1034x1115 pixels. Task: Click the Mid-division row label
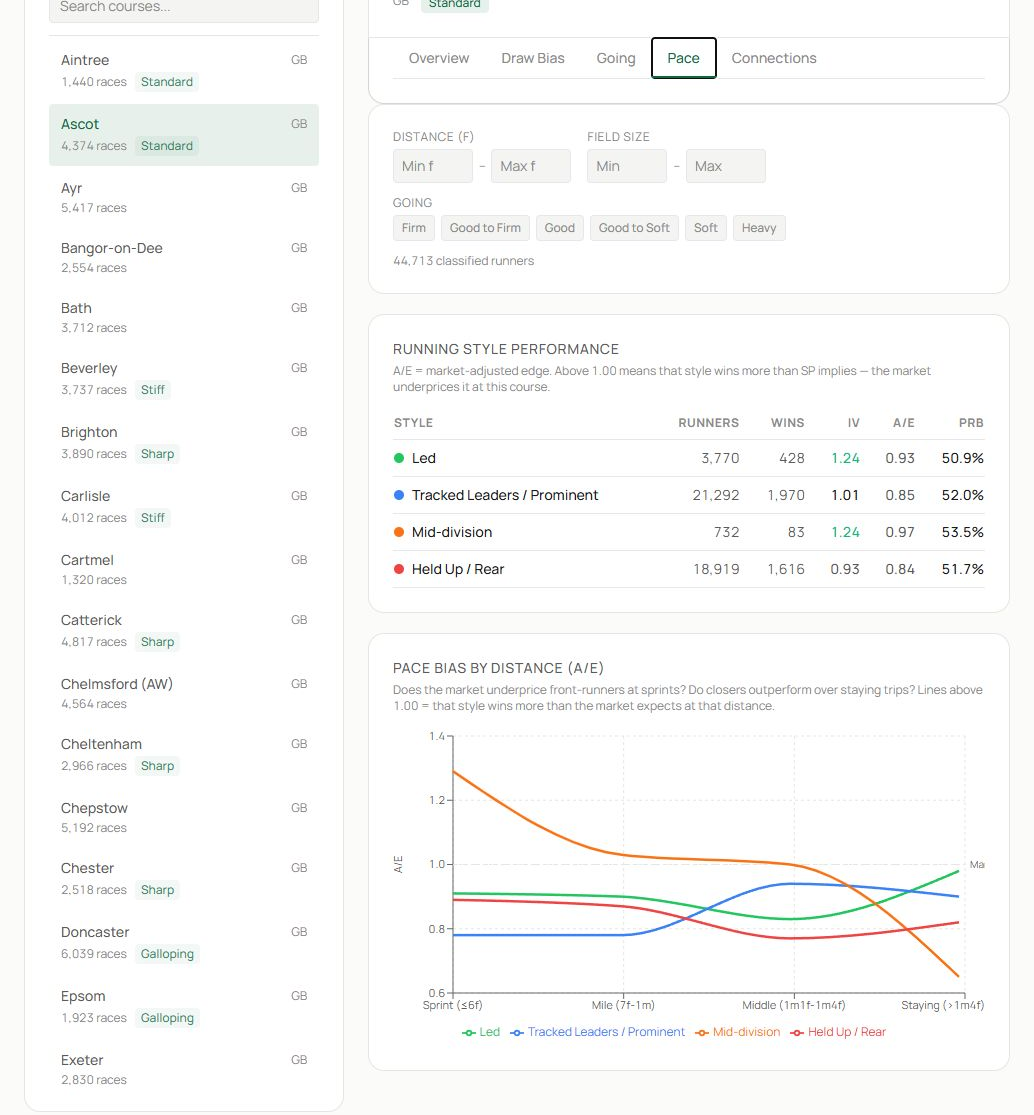tap(452, 532)
